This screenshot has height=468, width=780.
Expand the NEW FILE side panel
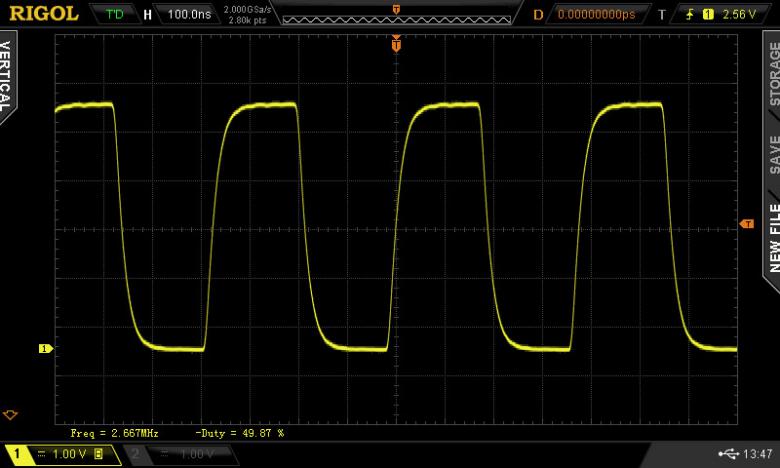pyautogui.click(x=772, y=236)
